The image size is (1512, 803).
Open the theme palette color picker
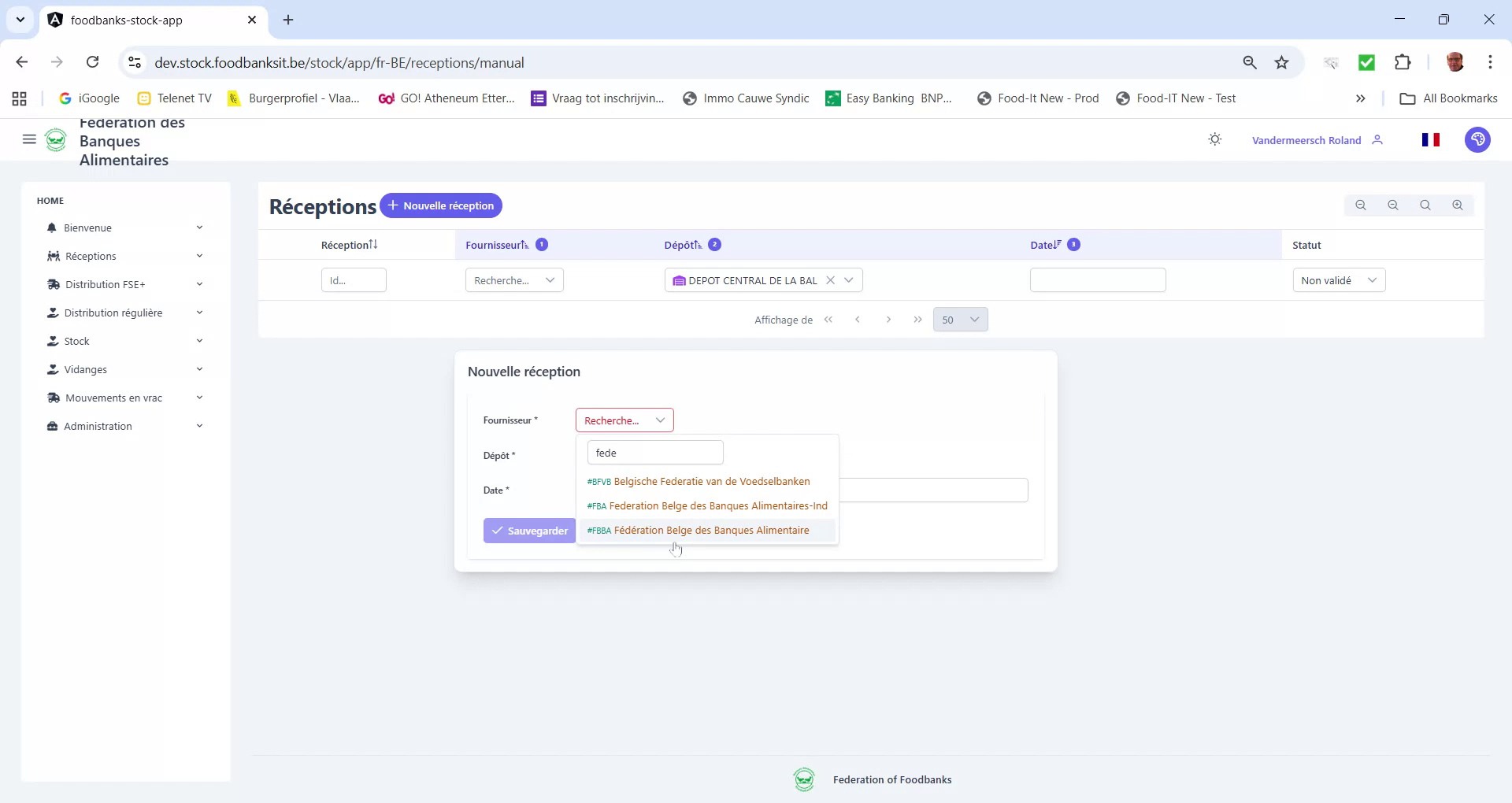(x=1478, y=139)
